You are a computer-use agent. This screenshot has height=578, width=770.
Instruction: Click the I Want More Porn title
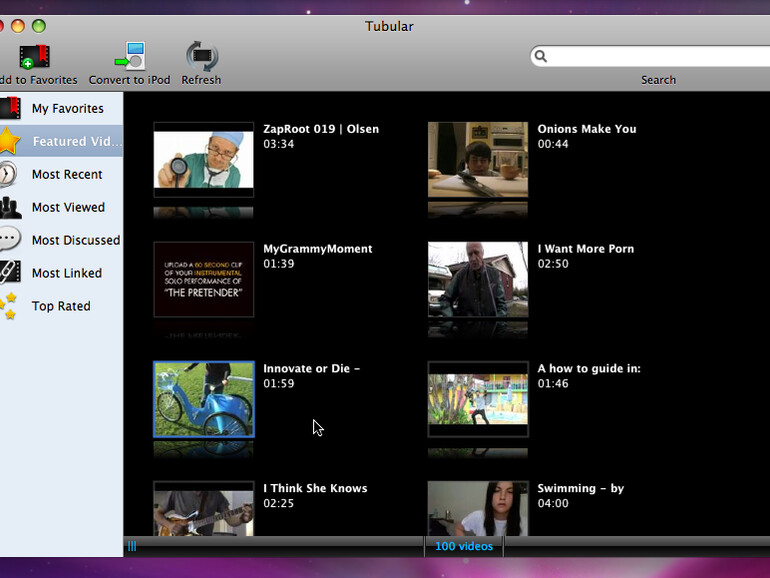coord(586,249)
